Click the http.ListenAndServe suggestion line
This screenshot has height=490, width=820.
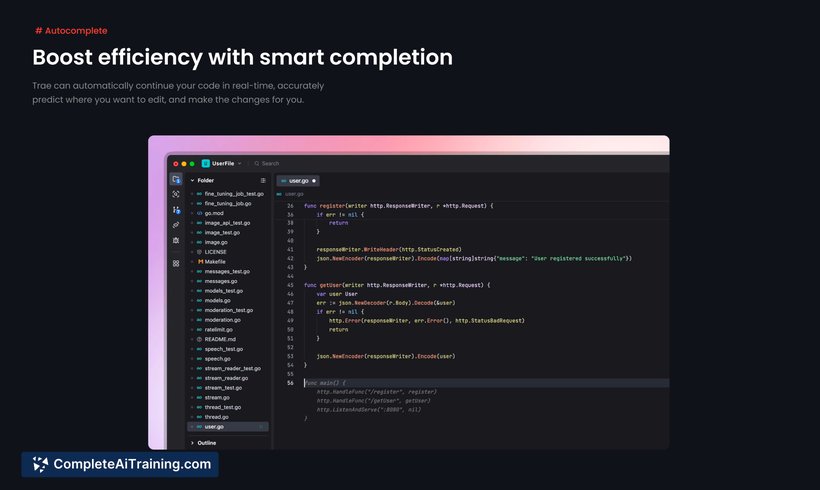pos(369,409)
